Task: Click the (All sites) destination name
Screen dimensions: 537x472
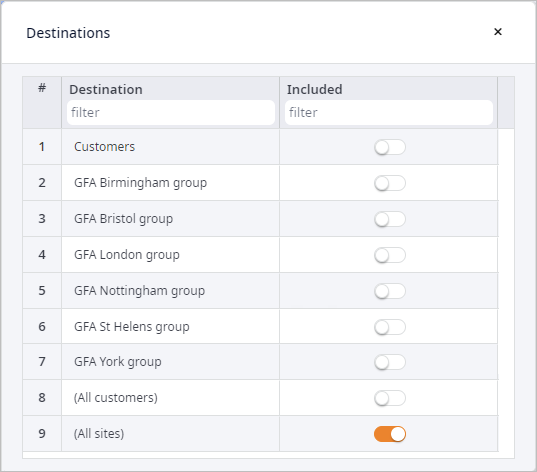Action: (x=99, y=434)
